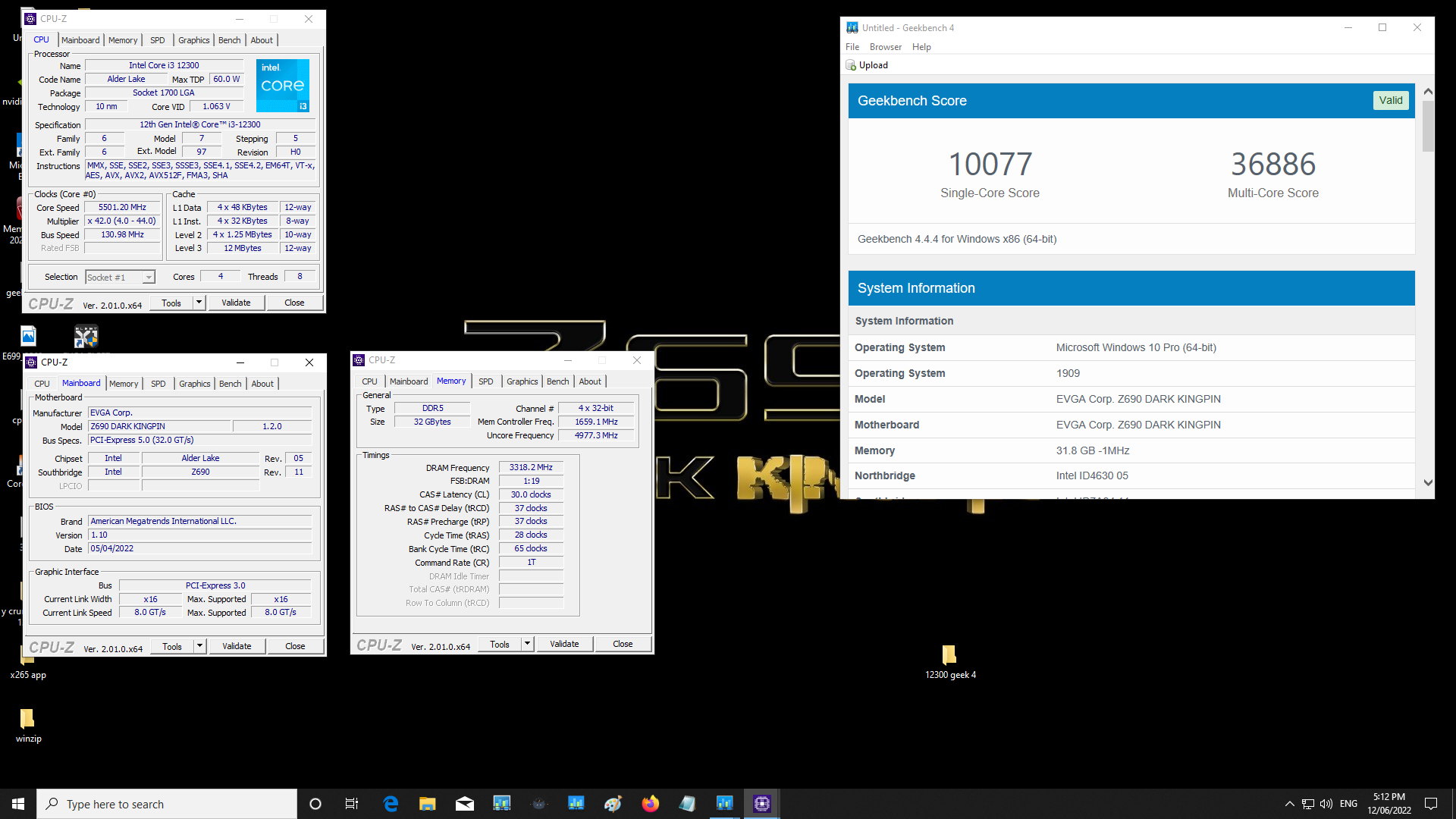The height and width of the screenshot is (819, 1456).
Task: Click the Upload label in Geekbench
Action: (874, 65)
